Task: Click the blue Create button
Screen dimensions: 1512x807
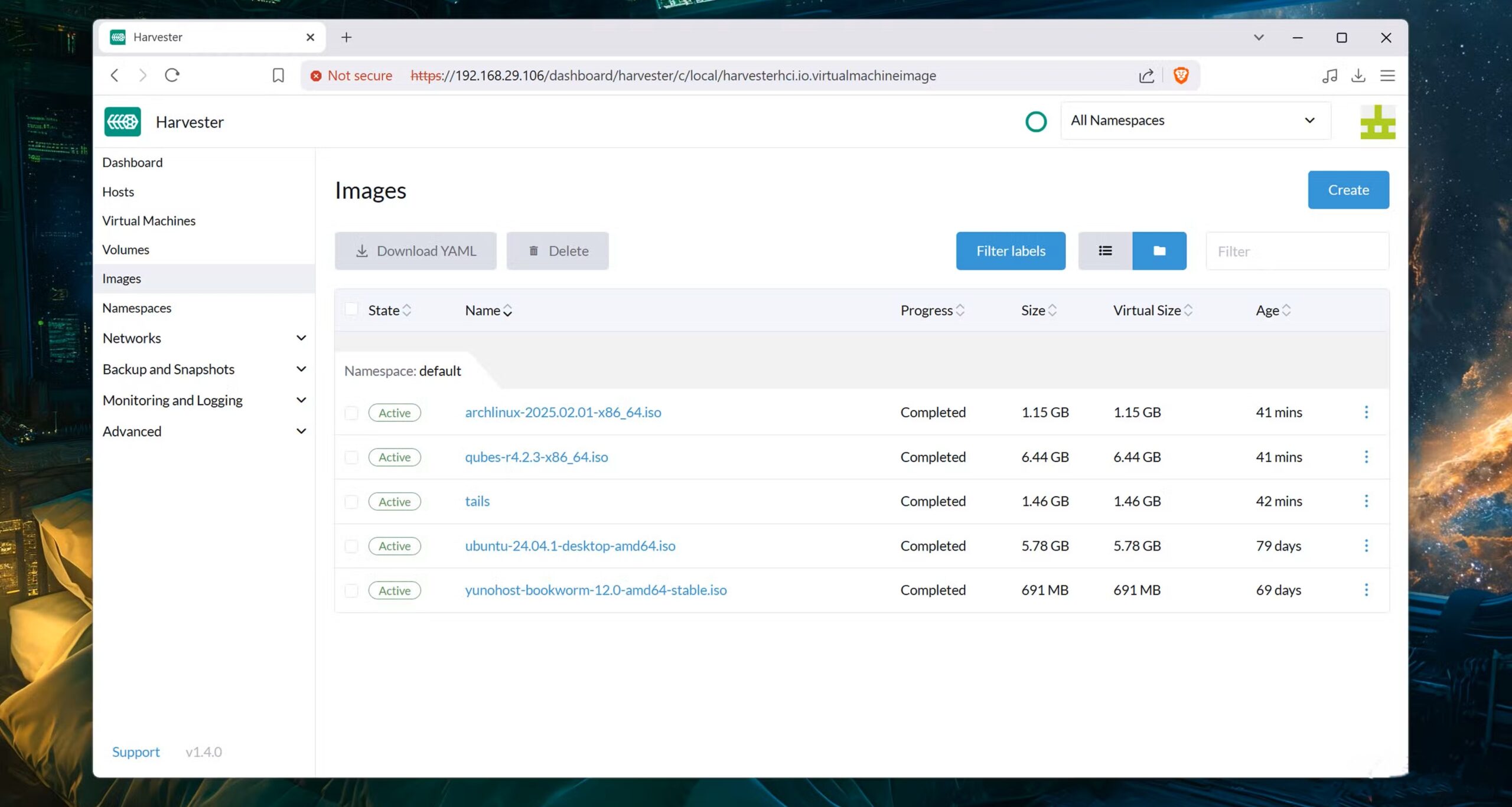Action: (x=1348, y=190)
